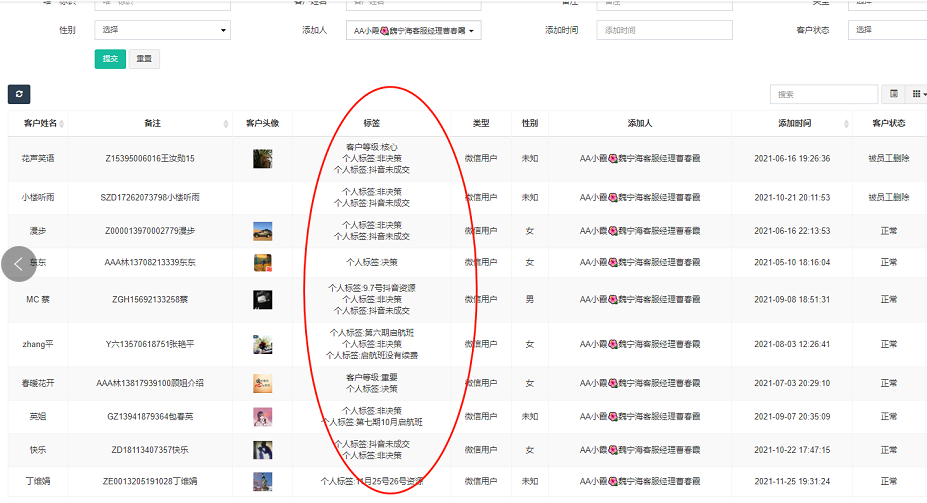Open the 客户状态 select dropdown
The height and width of the screenshot is (503, 927).
coord(887,30)
